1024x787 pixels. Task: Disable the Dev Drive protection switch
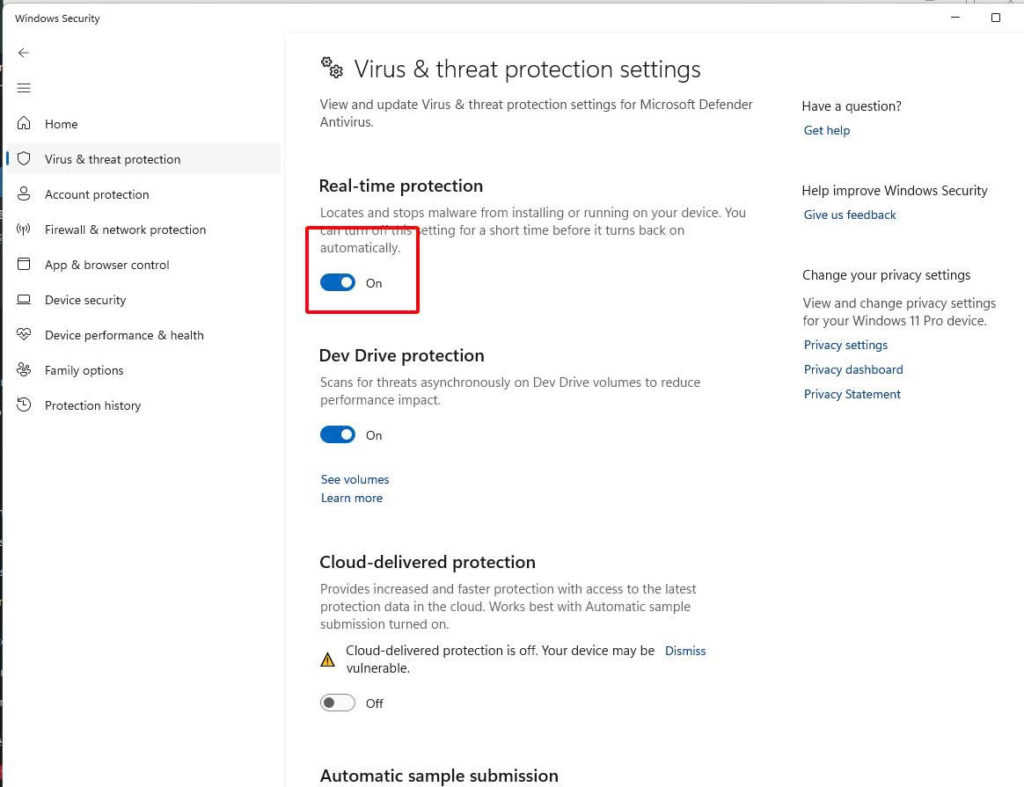click(338, 435)
